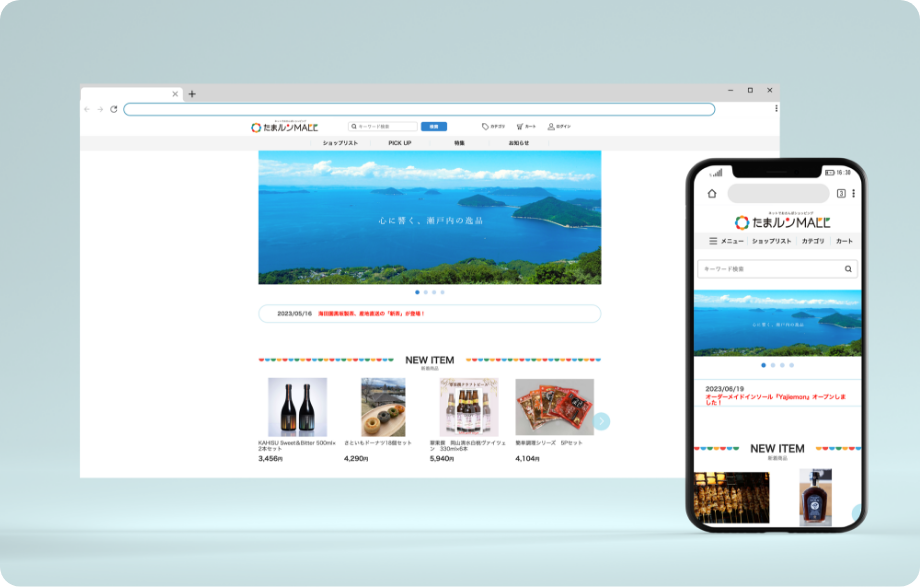Viewport: 920px width, 587px height.
Task: Open the desktop category tag icon
Action: 486,127
